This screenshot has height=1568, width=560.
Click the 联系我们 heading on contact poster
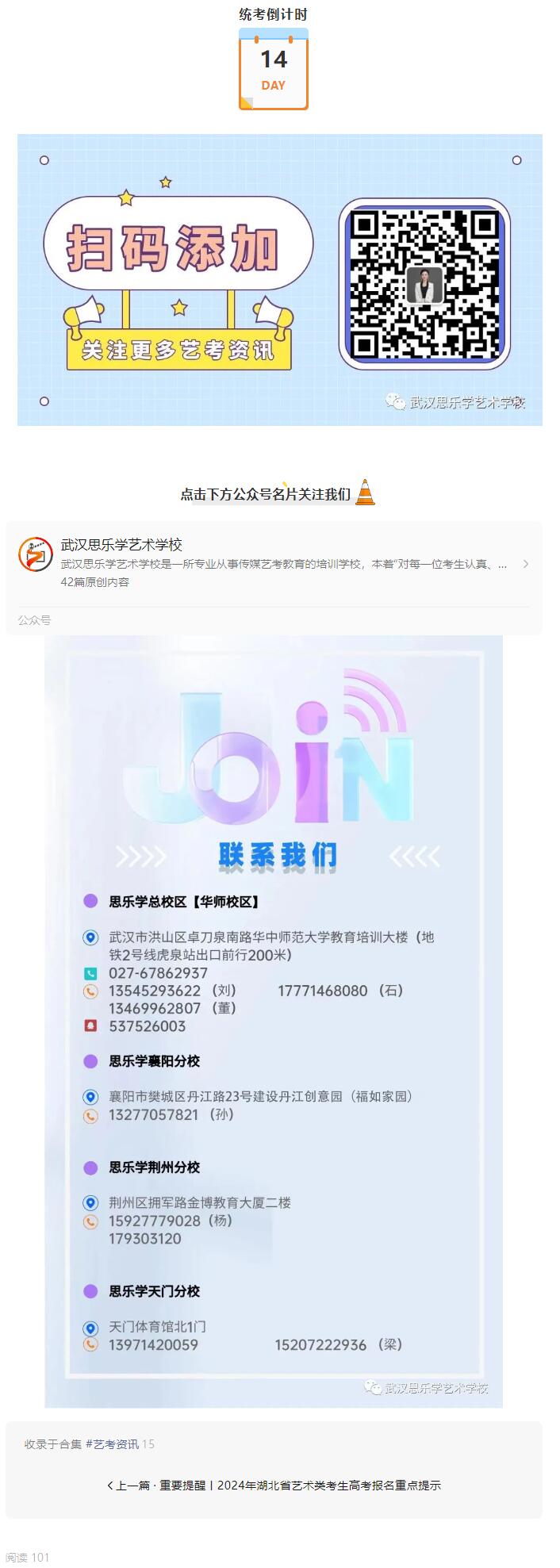(278, 856)
